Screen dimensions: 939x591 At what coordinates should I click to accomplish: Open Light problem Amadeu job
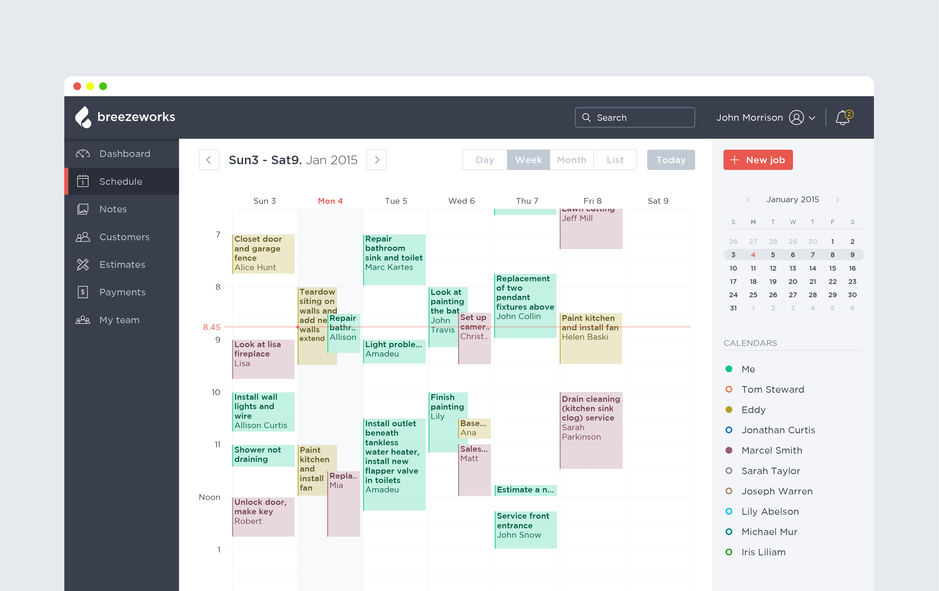[x=394, y=351]
